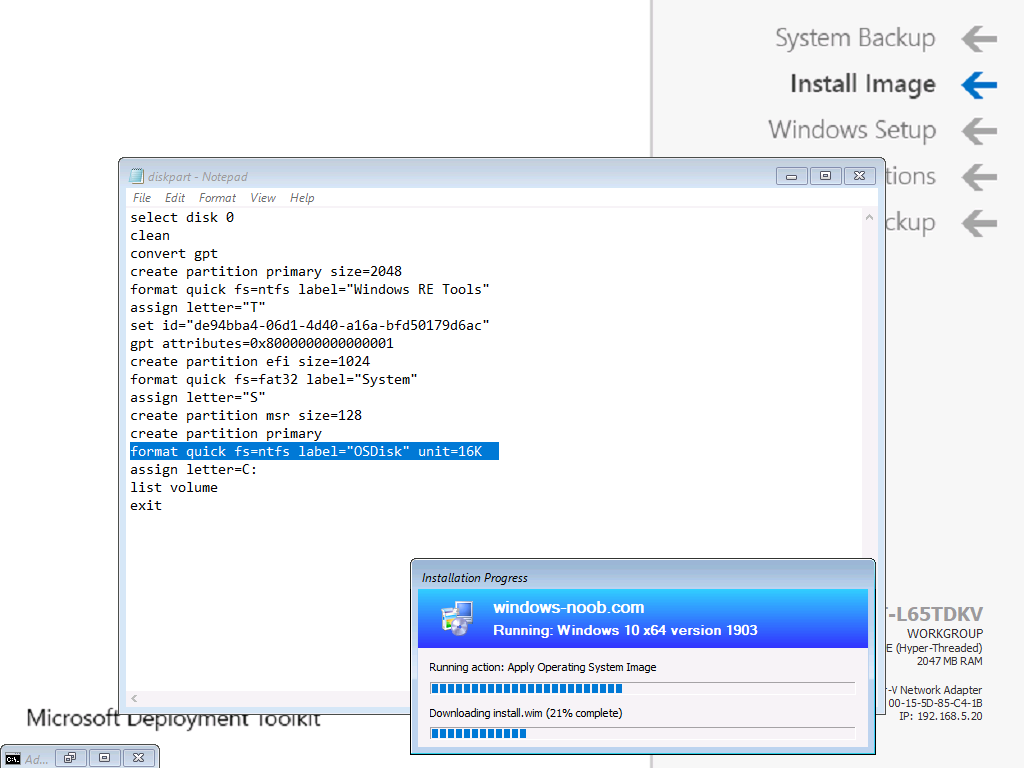
Task: Close the minimized command prompt window
Action: tap(138, 758)
